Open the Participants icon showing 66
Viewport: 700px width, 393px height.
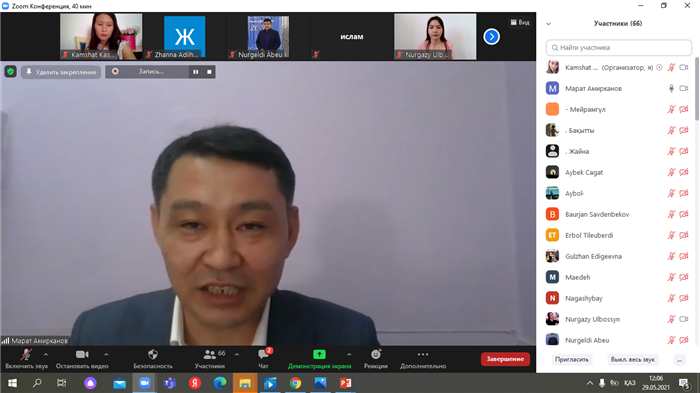click(209, 355)
